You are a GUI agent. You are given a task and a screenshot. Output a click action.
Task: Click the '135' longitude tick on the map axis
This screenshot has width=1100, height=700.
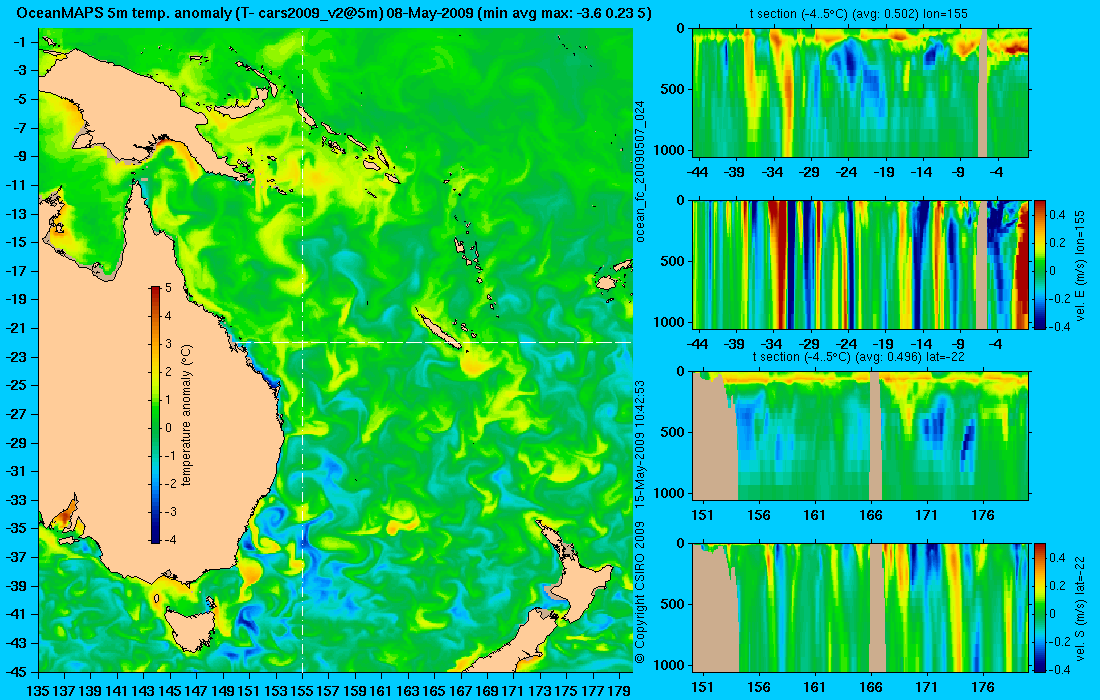click(38, 691)
